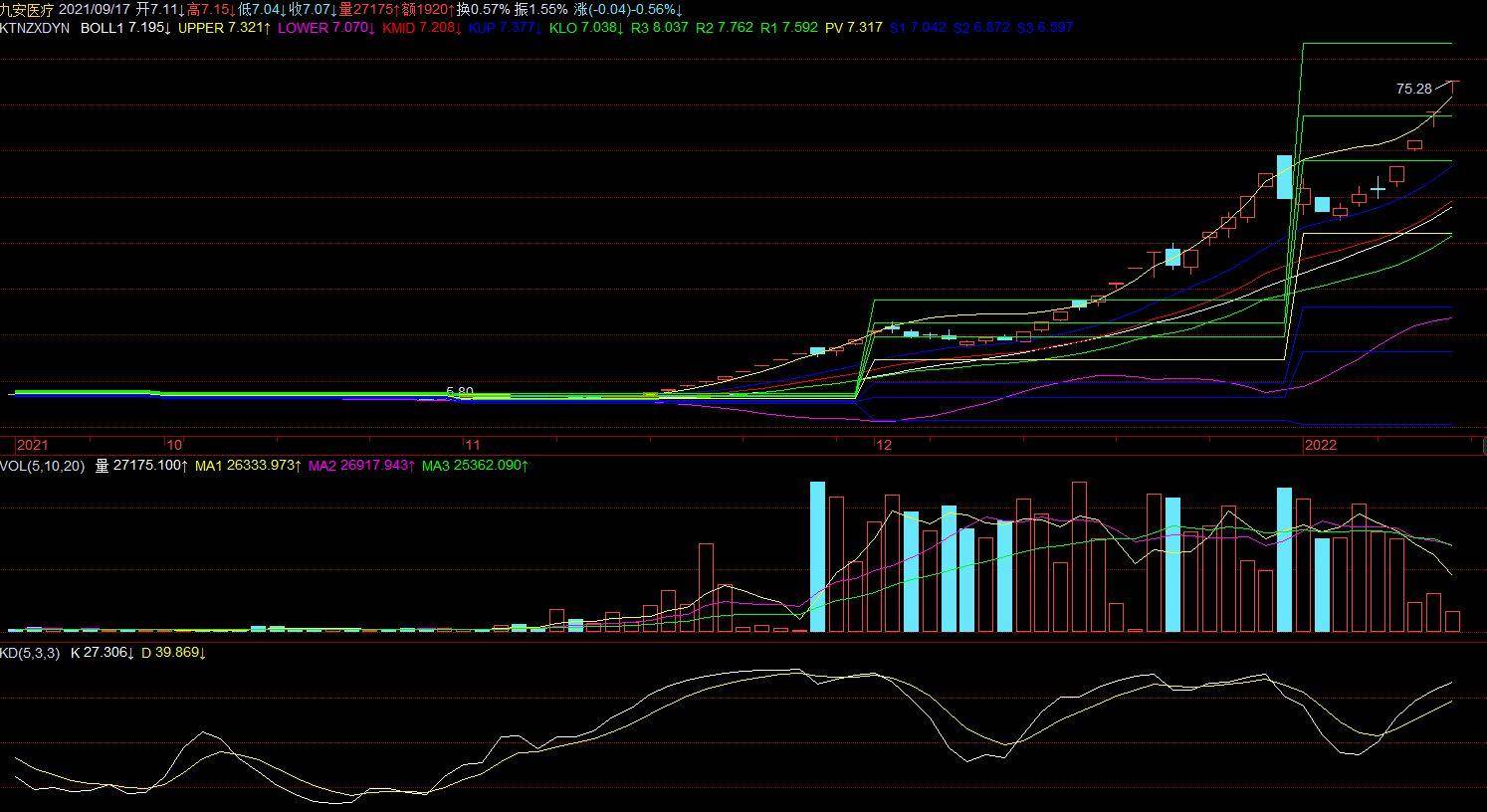Click the turnover amount 额1920
This screenshot has height=812, width=1487.
click(428, 9)
